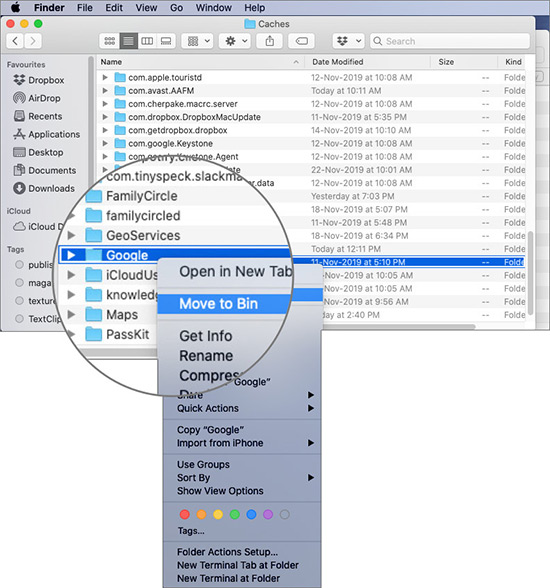
Task: Go back using the back arrow button
Action: (15, 41)
